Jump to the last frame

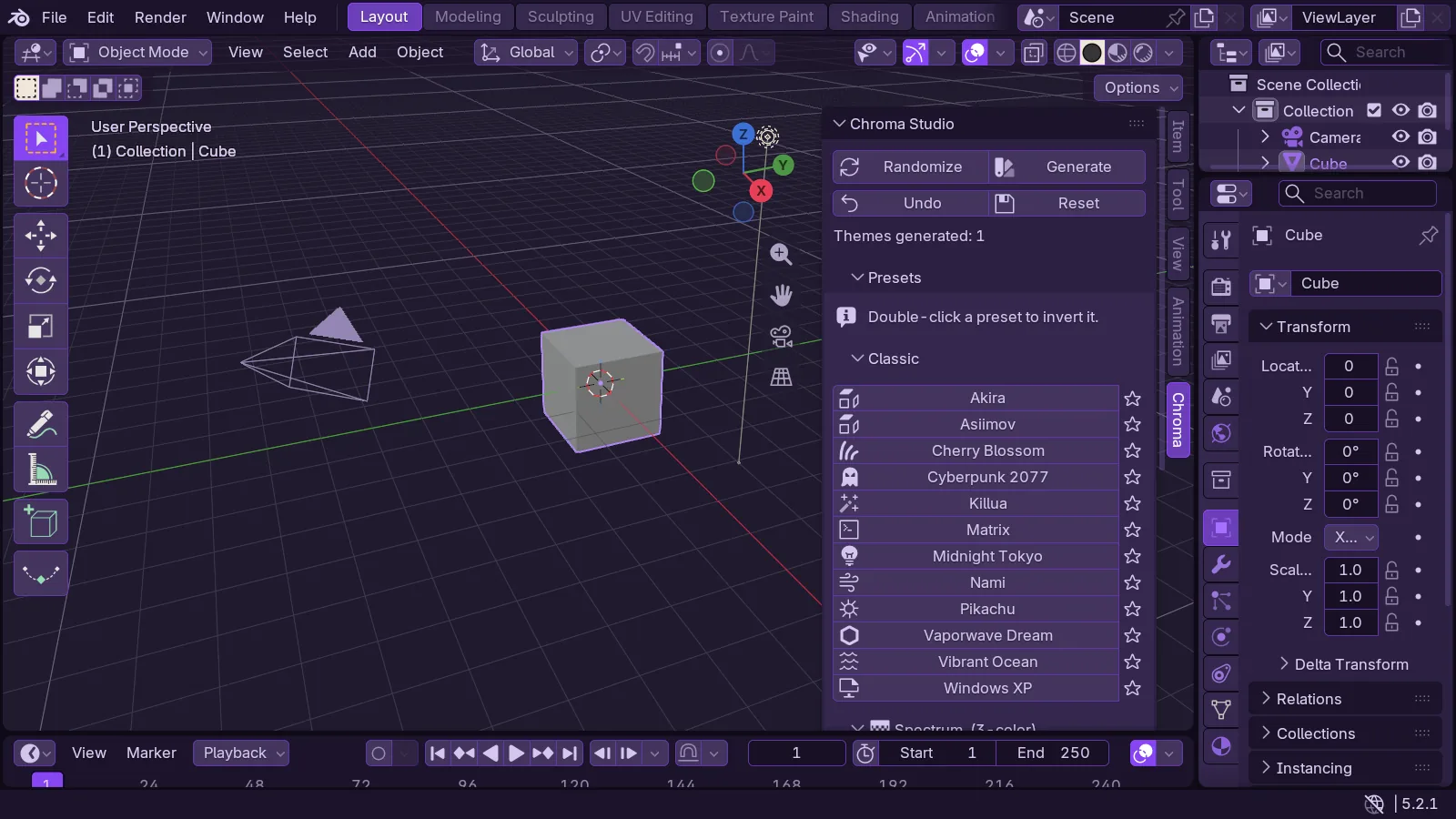[x=570, y=753]
